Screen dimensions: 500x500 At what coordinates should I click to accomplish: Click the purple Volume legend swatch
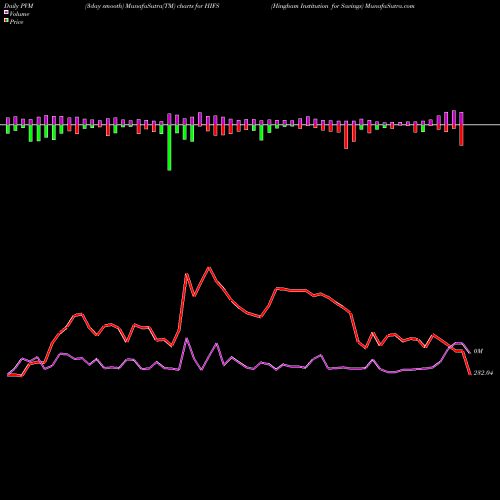point(6,12)
